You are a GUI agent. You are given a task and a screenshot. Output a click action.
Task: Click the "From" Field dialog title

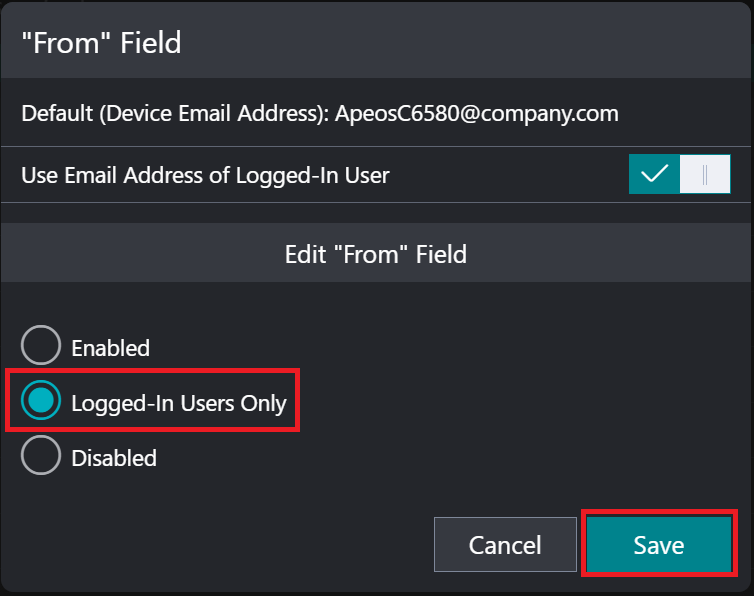(x=101, y=42)
